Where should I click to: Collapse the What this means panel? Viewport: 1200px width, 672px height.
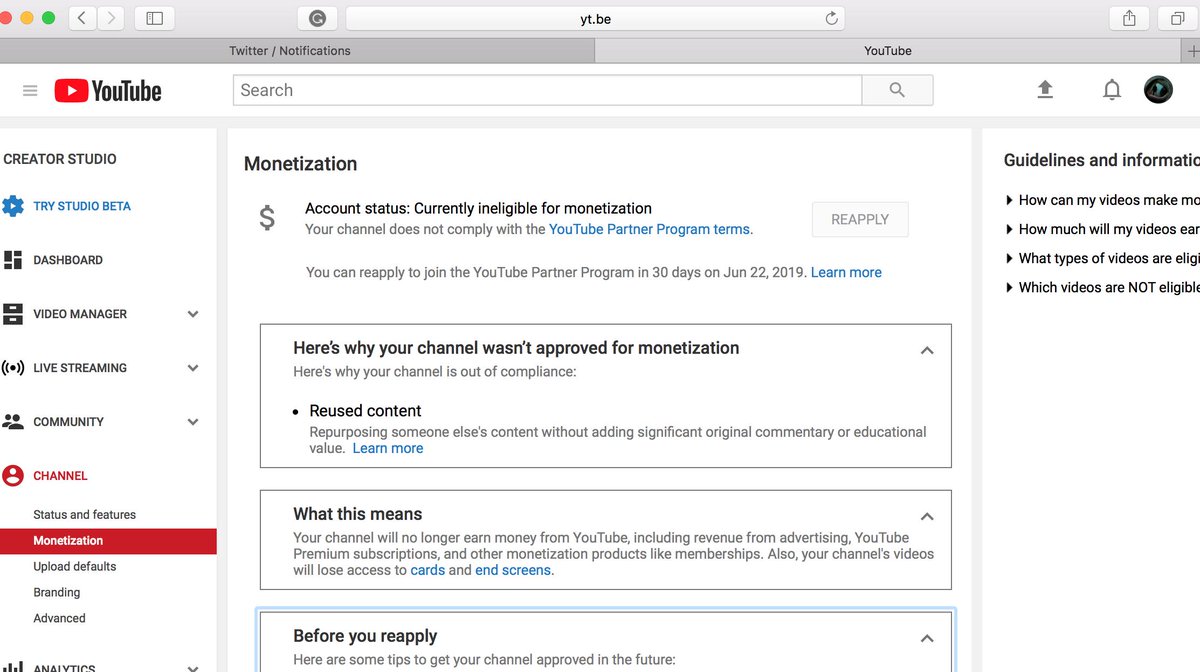tap(927, 517)
